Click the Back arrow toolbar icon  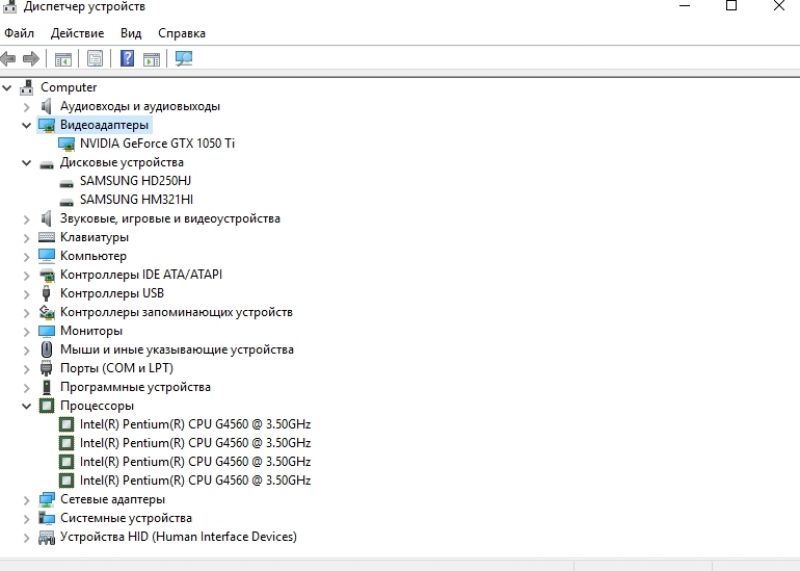coord(8,59)
